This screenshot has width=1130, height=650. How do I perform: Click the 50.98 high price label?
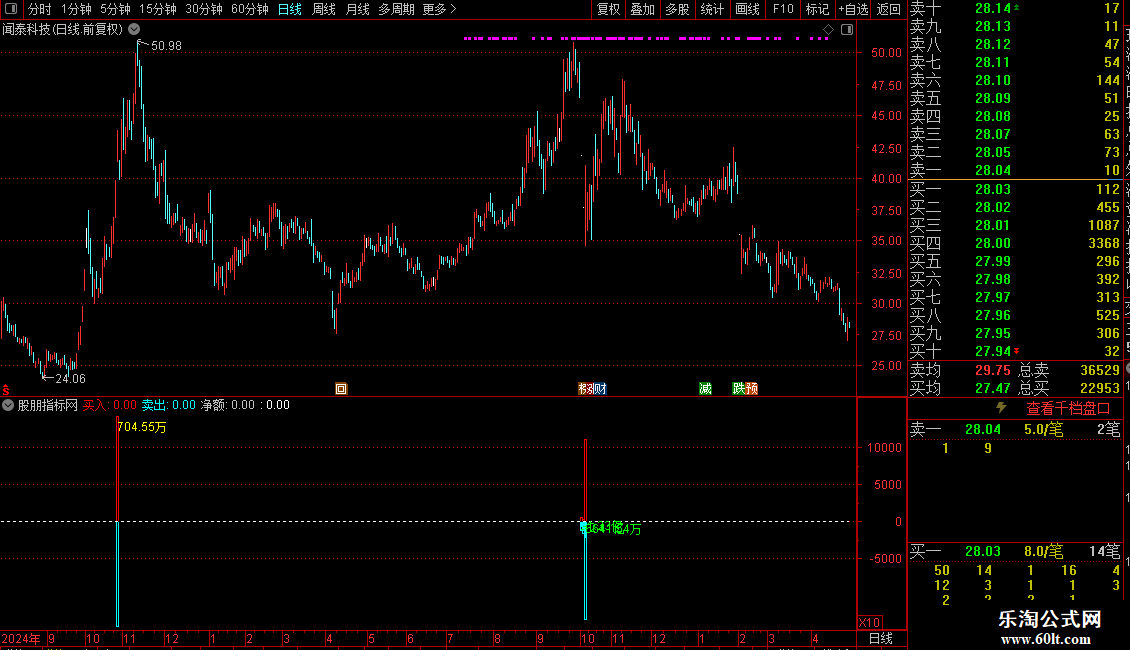tap(166, 46)
